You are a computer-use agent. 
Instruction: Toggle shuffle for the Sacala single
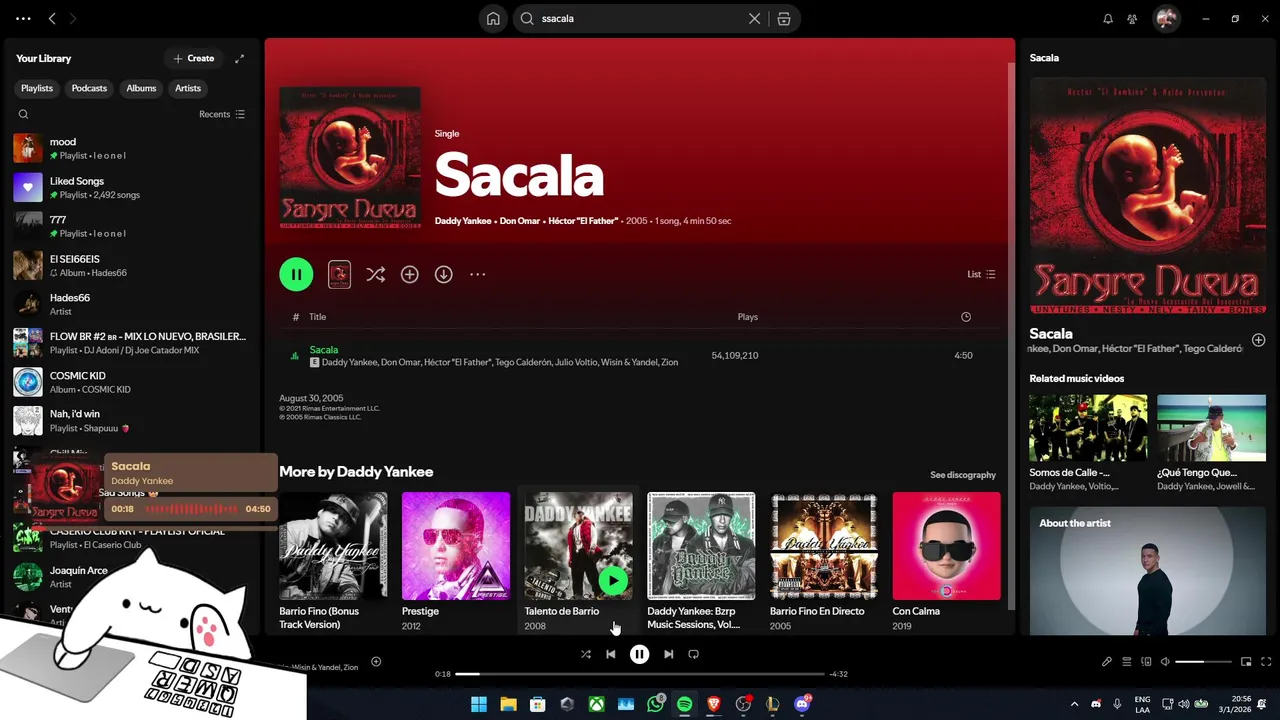pyautogui.click(x=376, y=274)
